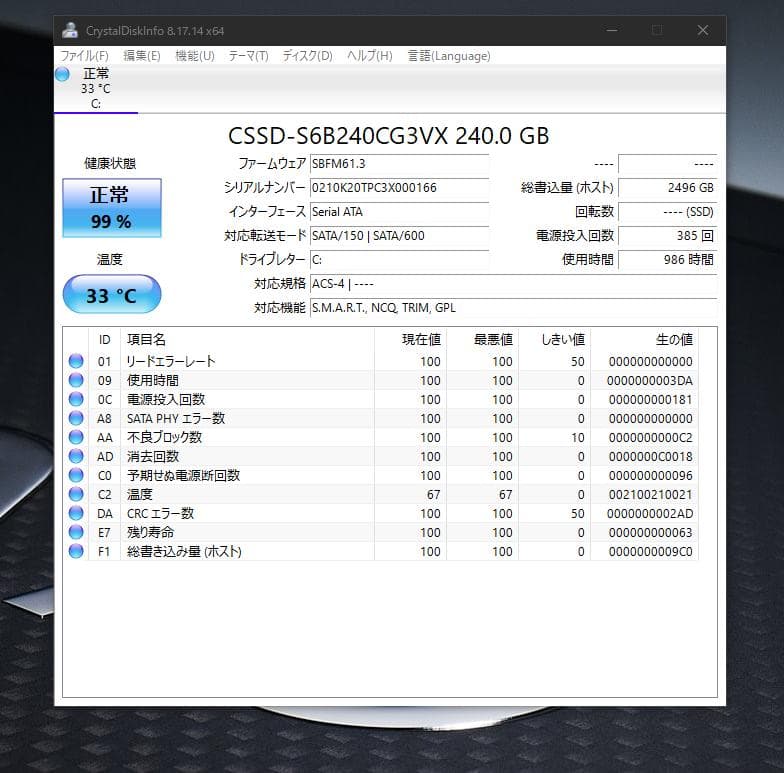The width and height of the screenshot is (784, 773).
Task: Click the status orb for ID A8
Action: point(76,418)
